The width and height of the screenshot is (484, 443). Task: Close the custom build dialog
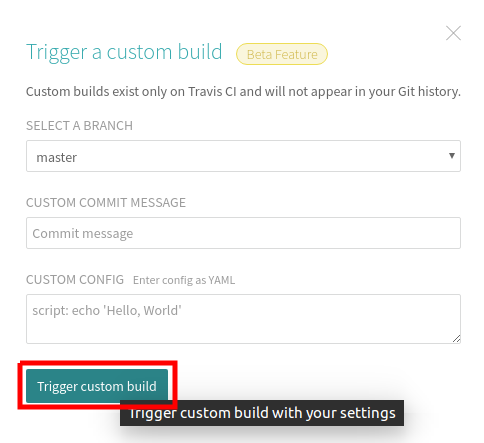453,33
